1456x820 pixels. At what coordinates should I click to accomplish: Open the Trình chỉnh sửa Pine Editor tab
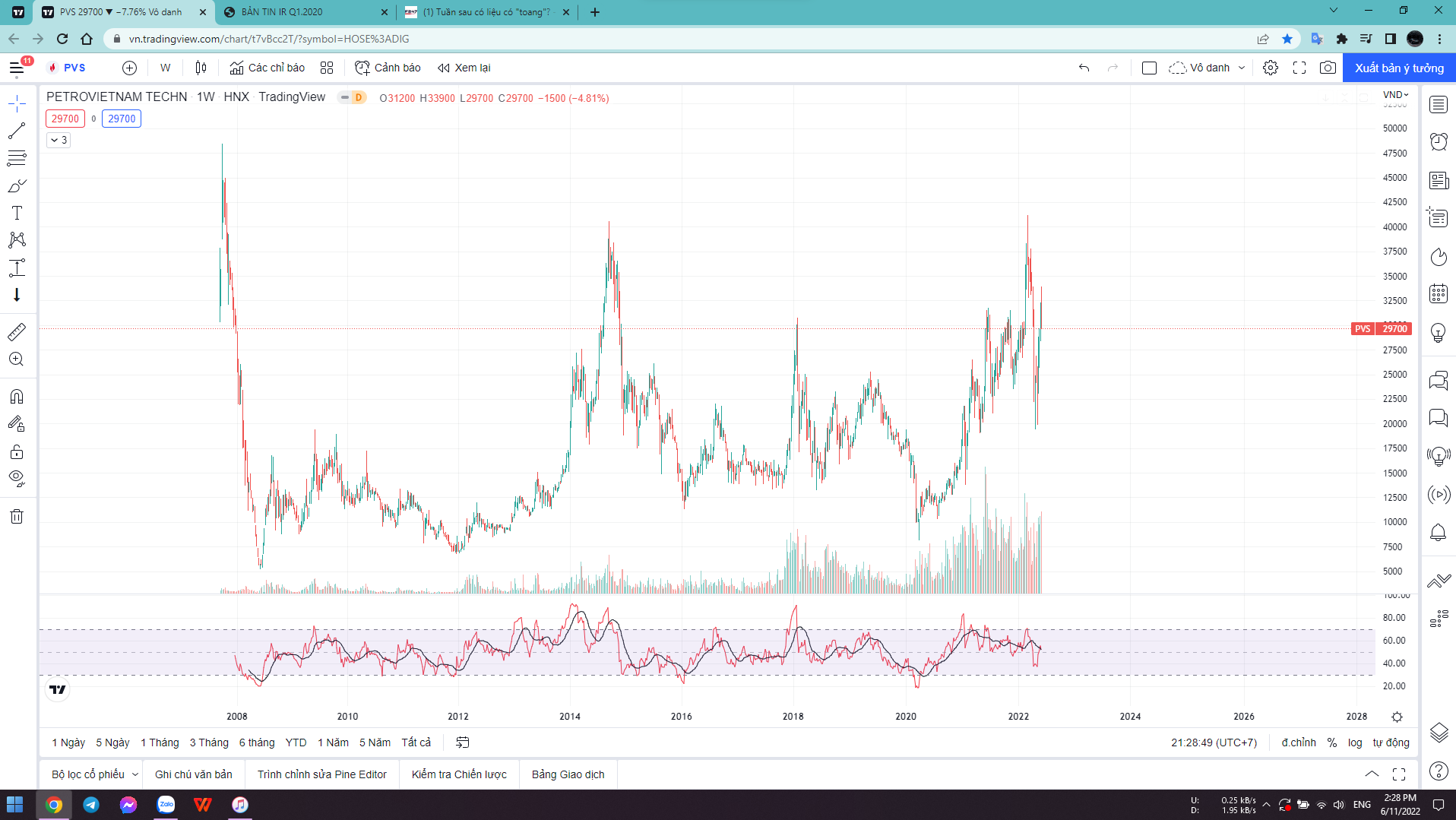[321, 774]
